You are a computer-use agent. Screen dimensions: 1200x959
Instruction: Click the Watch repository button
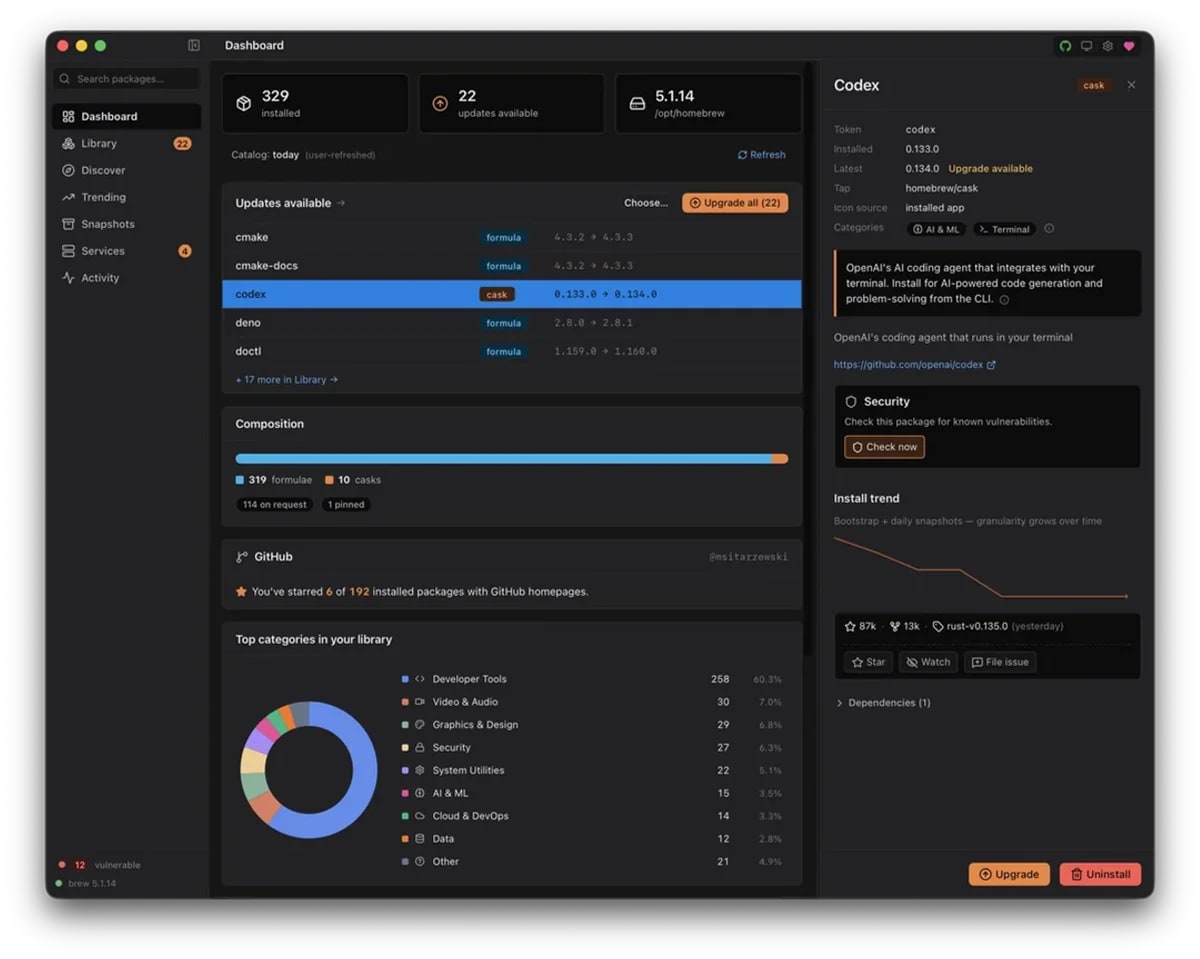928,662
